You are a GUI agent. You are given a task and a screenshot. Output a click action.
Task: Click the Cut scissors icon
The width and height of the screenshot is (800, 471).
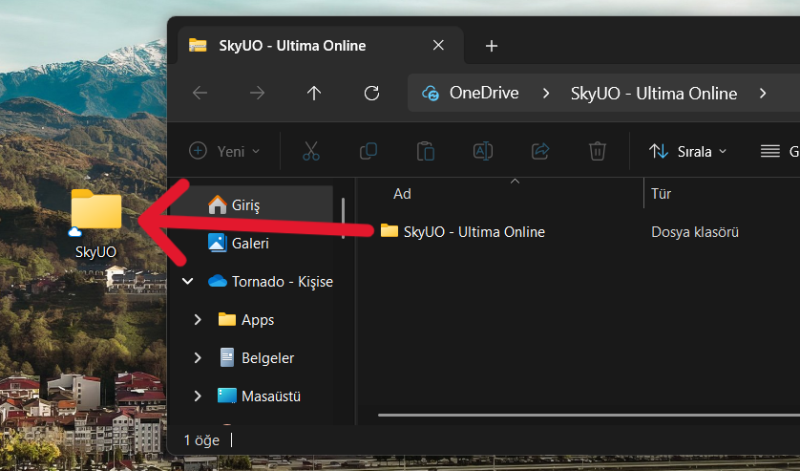tap(311, 152)
